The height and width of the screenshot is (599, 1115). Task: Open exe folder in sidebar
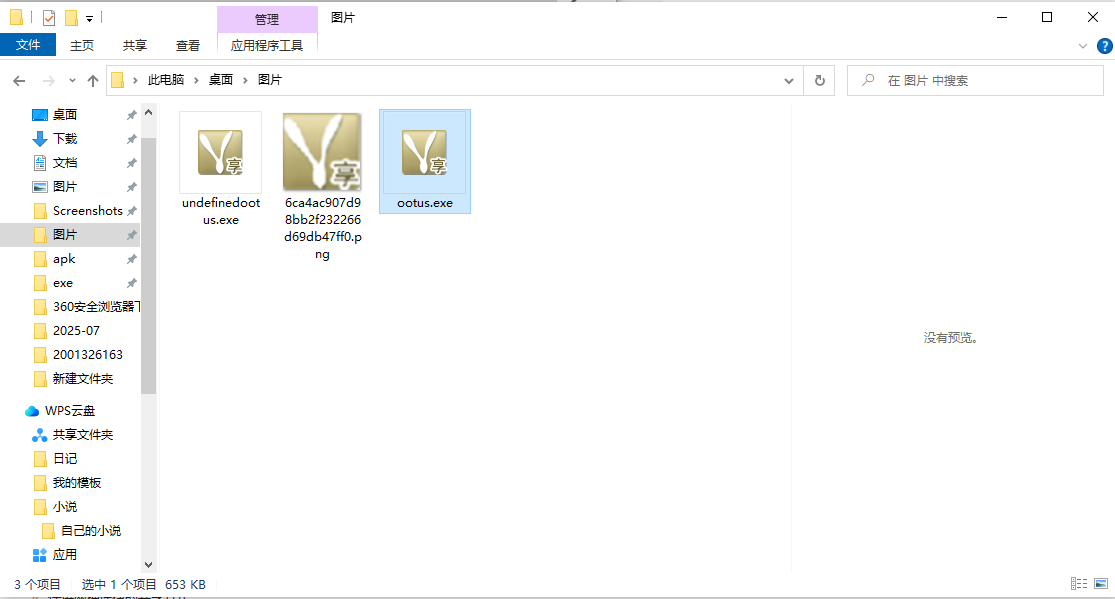pyautogui.click(x=63, y=283)
